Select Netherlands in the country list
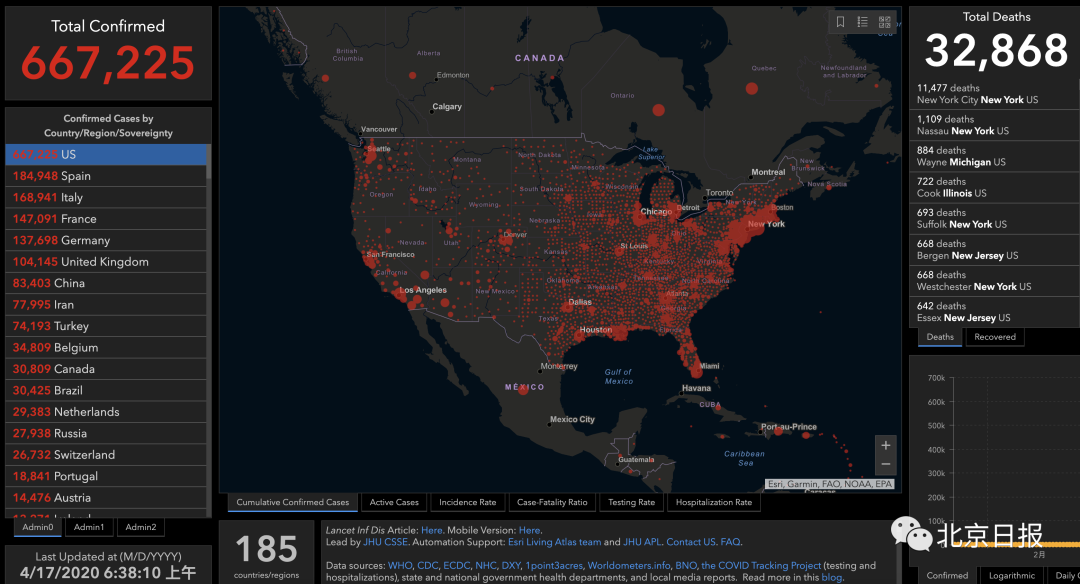Viewport: 1080px width, 584px height. point(105,411)
